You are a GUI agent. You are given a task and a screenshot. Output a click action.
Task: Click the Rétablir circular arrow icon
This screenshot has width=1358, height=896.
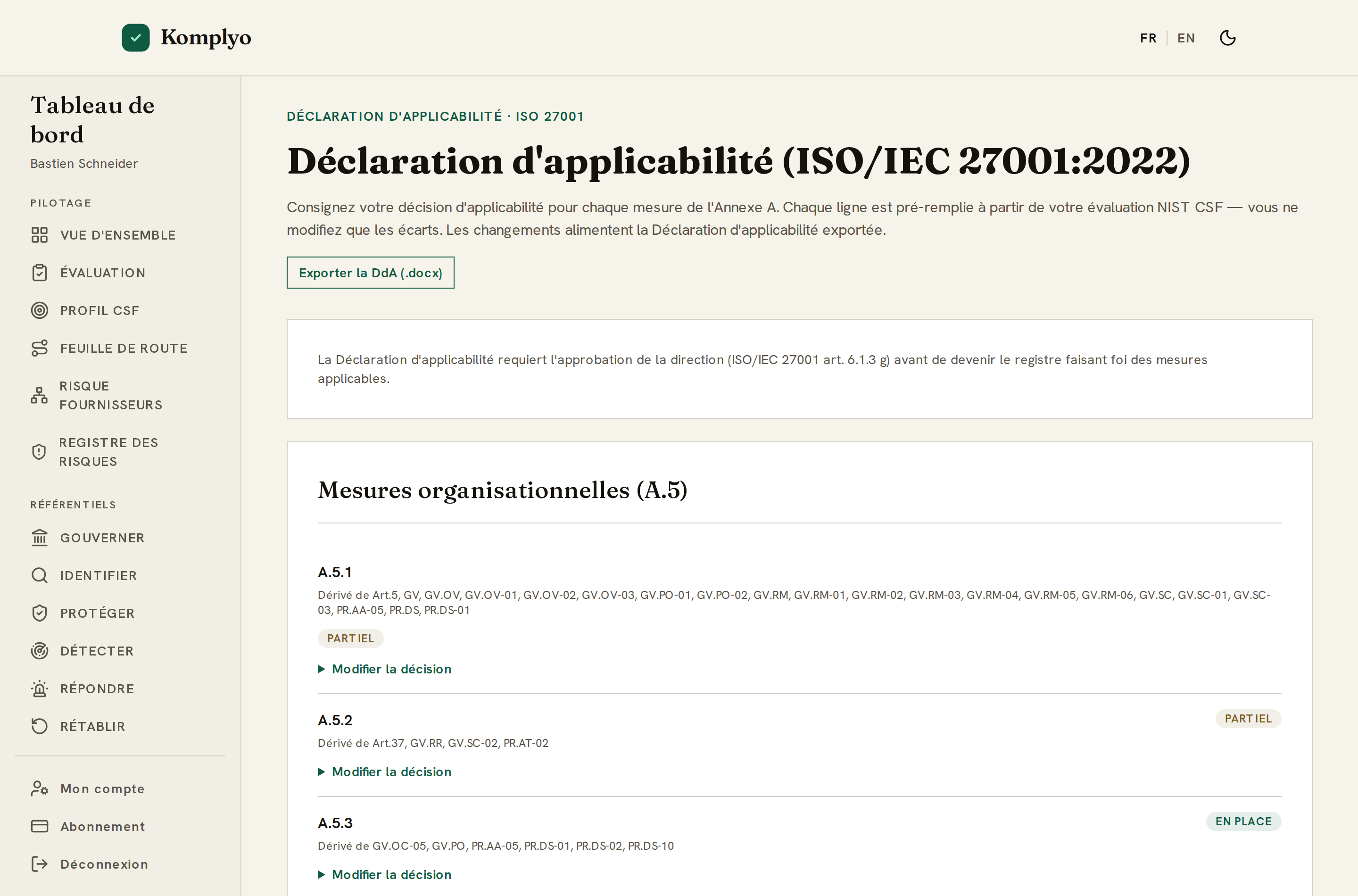pyautogui.click(x=40, y=726)
